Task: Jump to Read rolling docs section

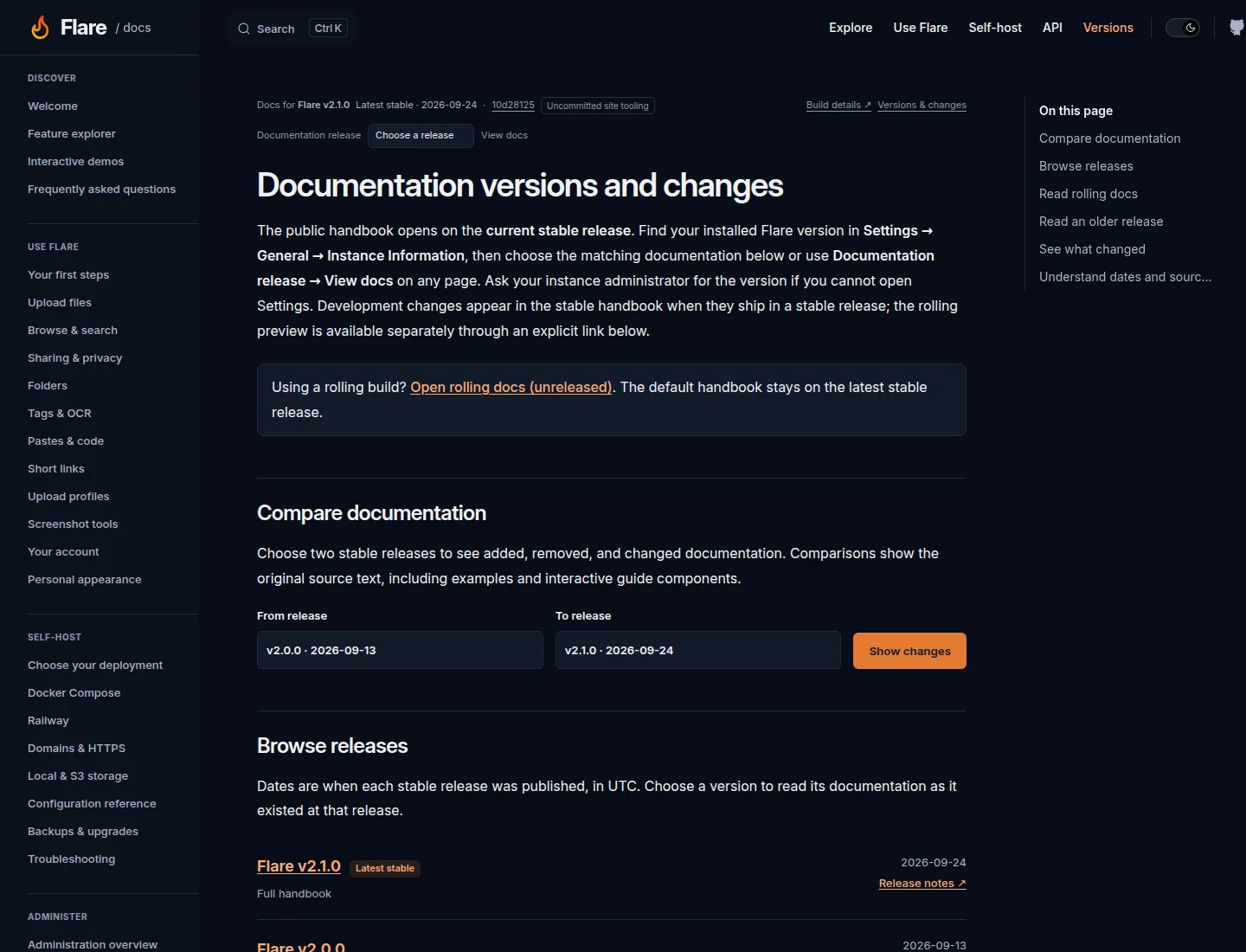Action: (1089, 194)
